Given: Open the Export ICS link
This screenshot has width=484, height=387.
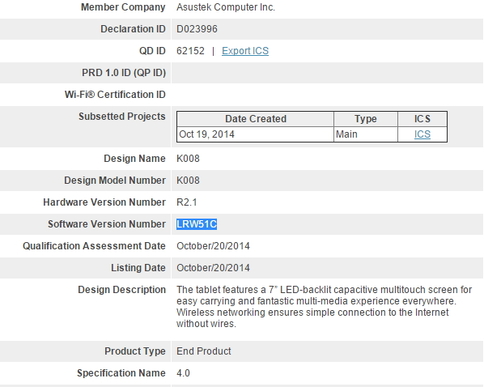Looking at the screenshot, I should 245,51.
